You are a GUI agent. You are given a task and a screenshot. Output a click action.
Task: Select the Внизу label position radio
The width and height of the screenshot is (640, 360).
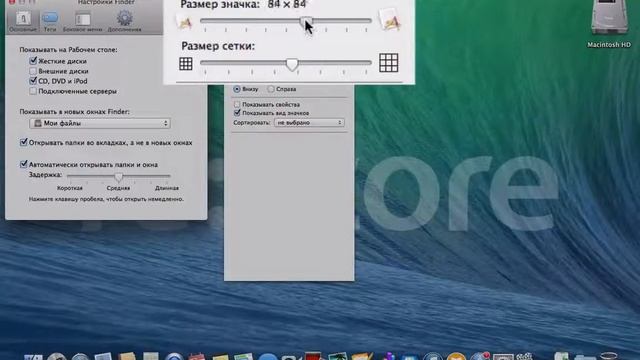[237, 89]
